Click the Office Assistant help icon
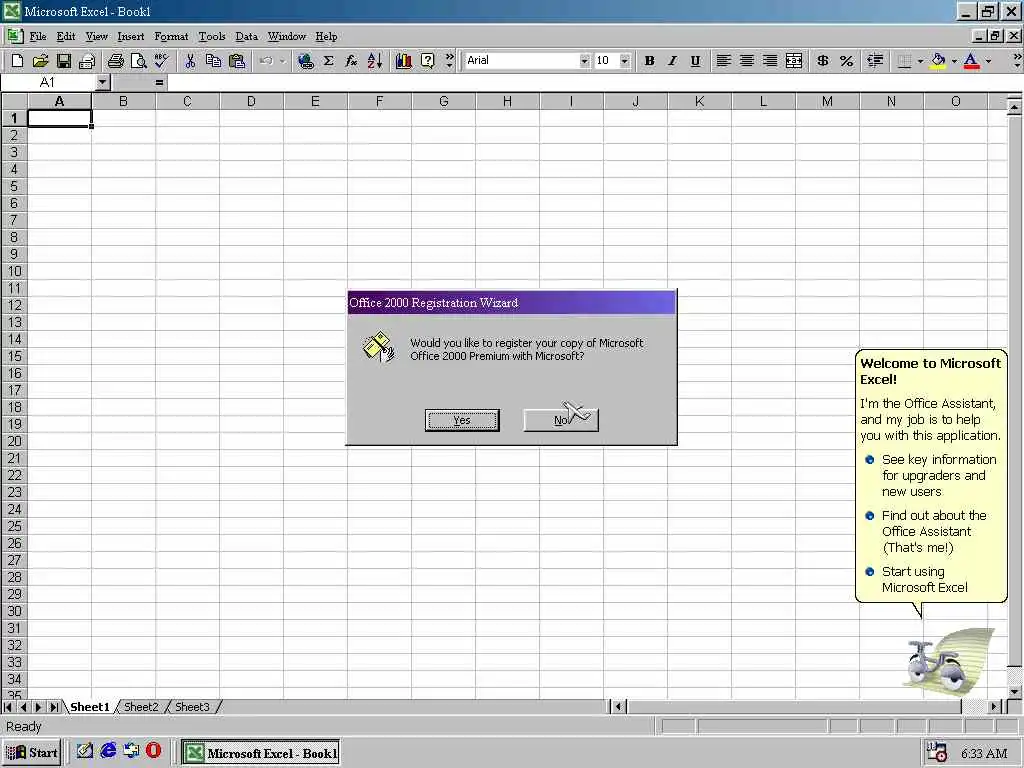The width and height of the screenshot is (1024, 768). click(427, 61)
